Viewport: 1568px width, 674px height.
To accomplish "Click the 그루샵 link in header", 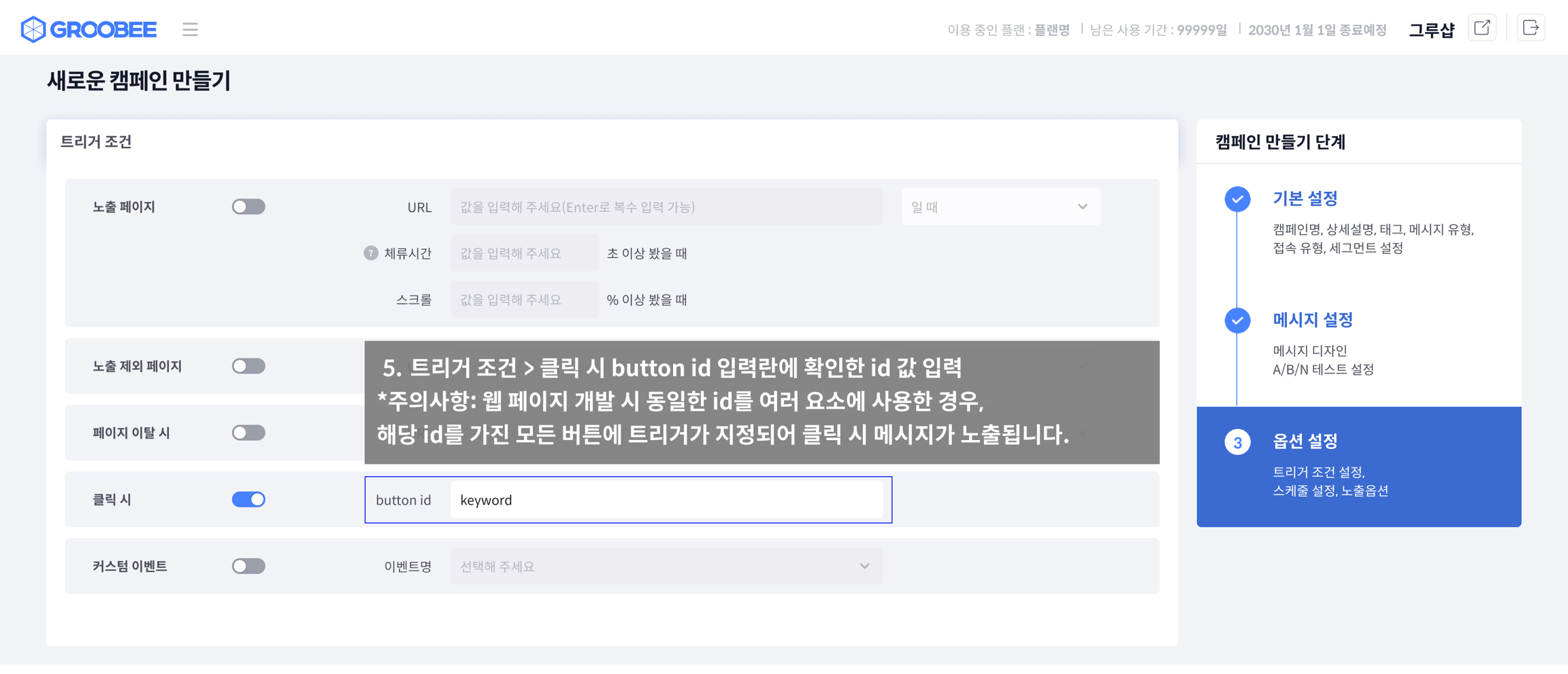I will tap(1431, 30).
